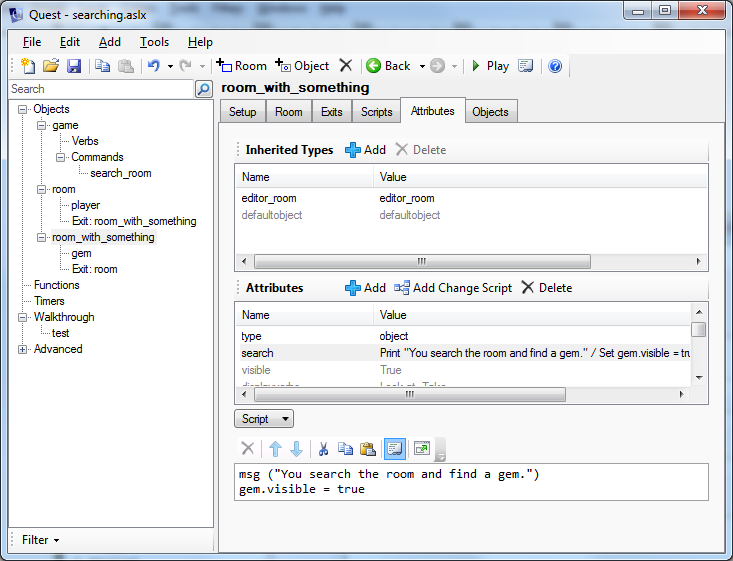Click the Undo arrow icon

click(x=153, y=66)
